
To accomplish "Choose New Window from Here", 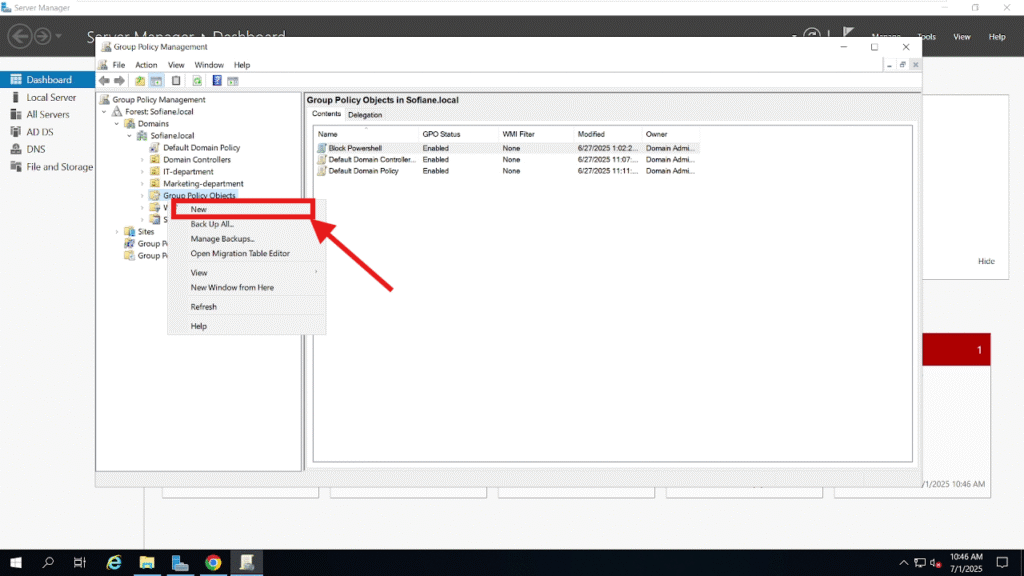I will tap(246, 287).
